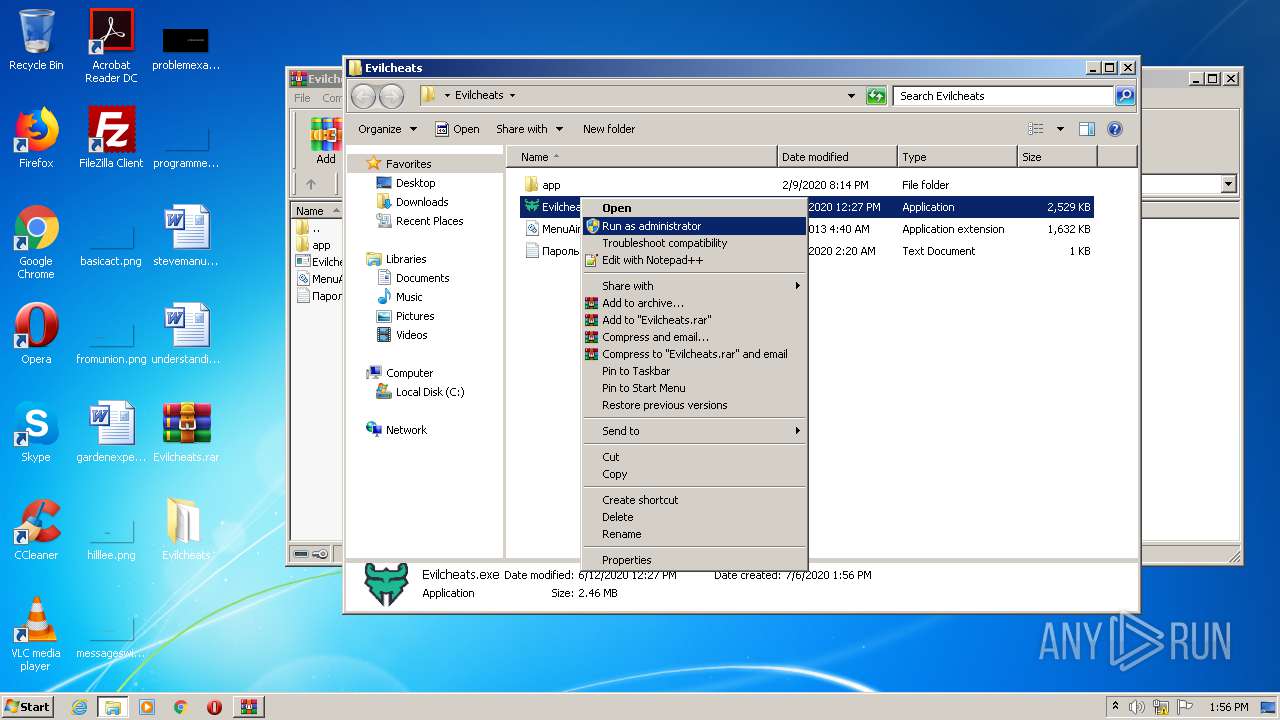Open Recycle Bin on desktop
Screen dimensions: 1280x720
[x=36, y=40]
